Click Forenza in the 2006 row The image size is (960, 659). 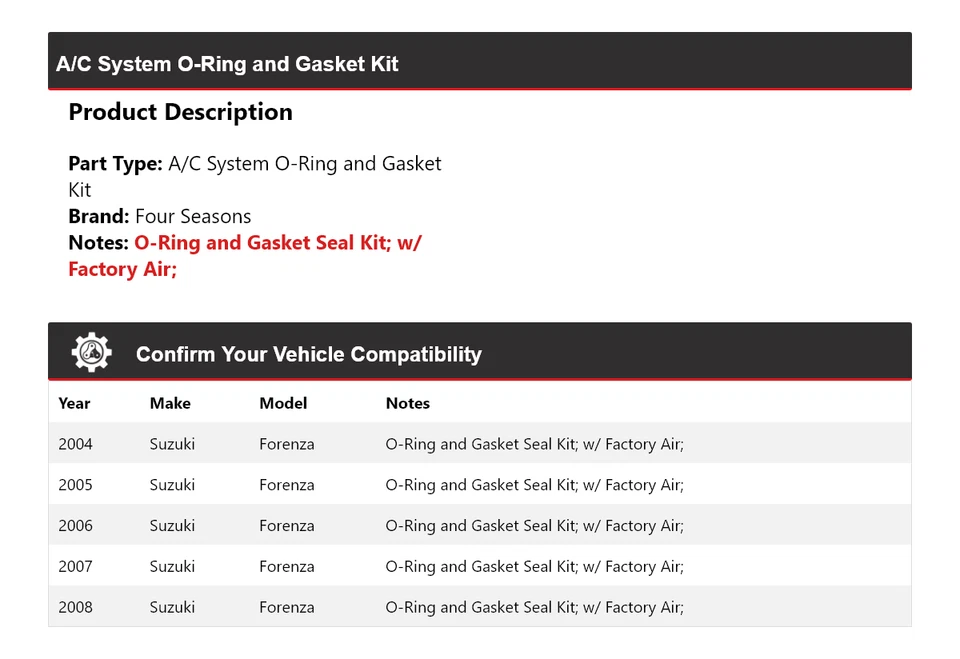[286, 526]
